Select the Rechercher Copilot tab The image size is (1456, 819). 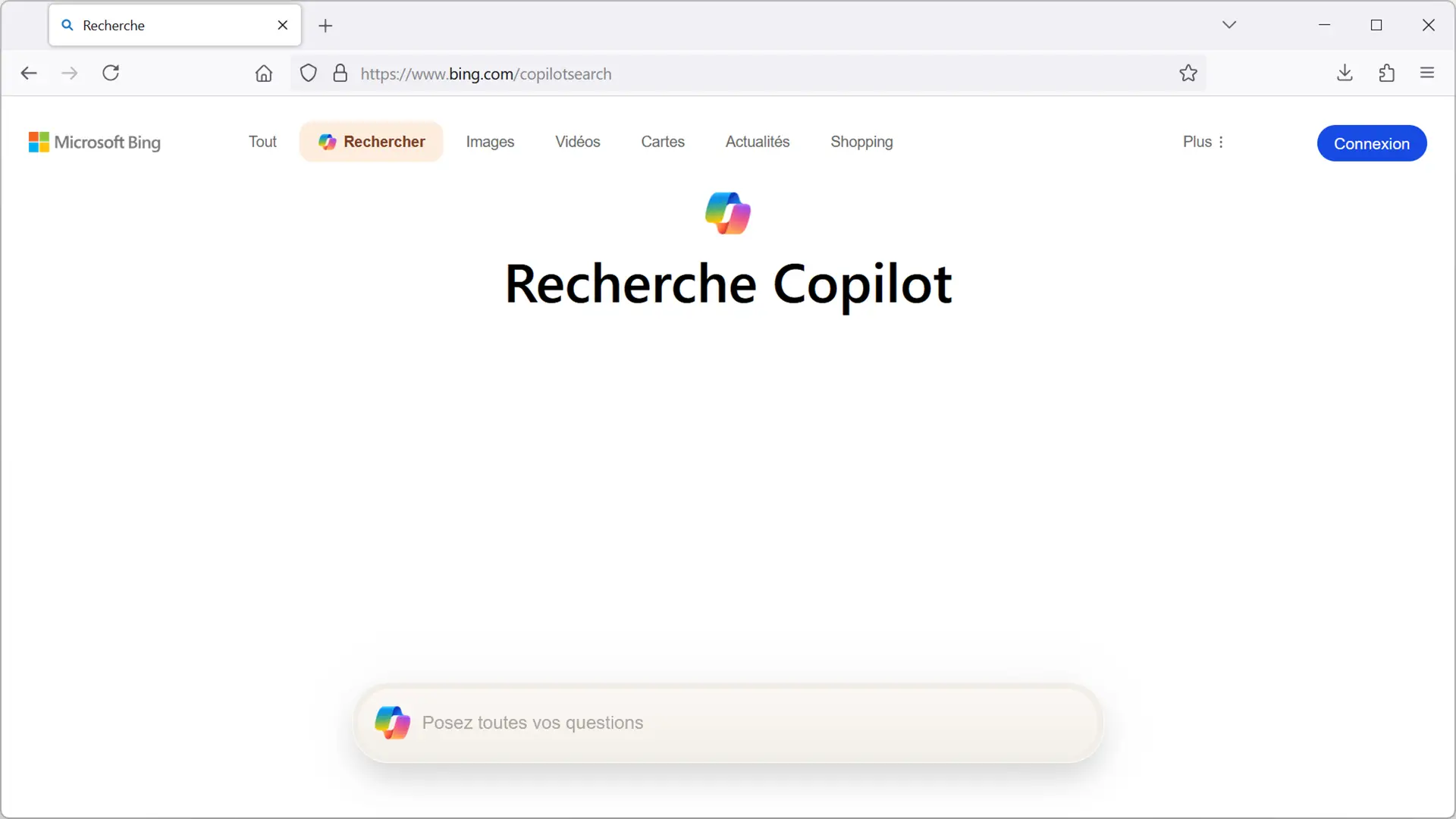372,142
